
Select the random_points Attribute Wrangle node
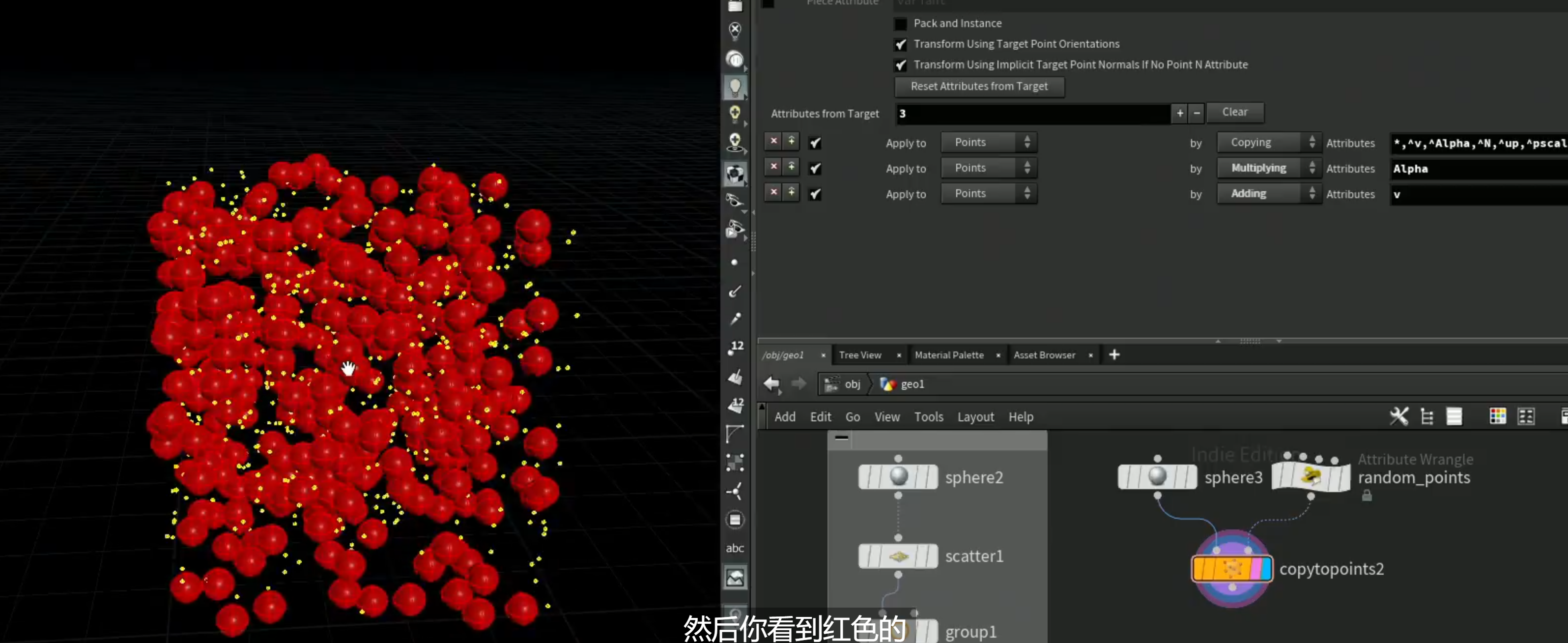tap(1311, 477)
